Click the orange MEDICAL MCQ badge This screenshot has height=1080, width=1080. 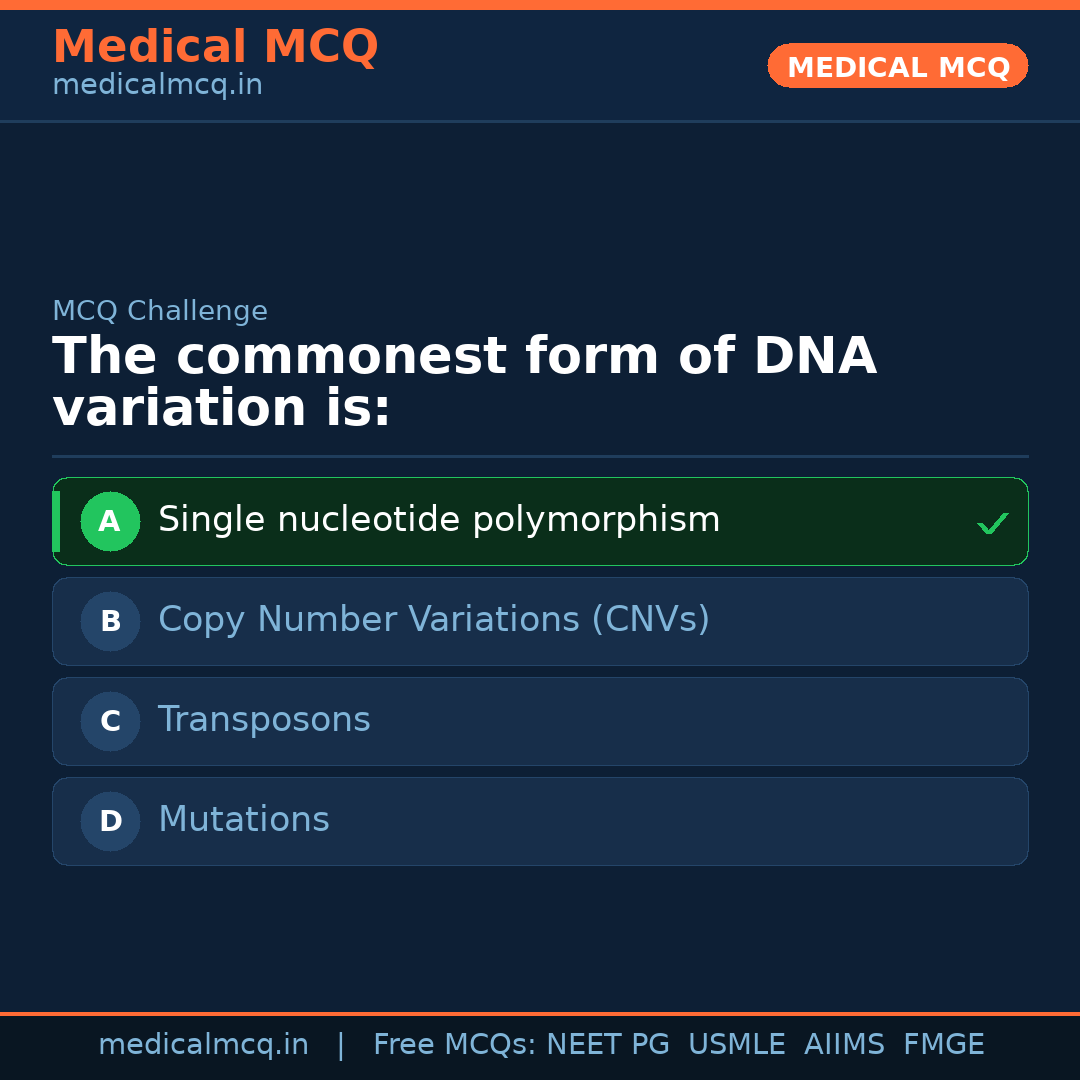(x=898, y=66)
